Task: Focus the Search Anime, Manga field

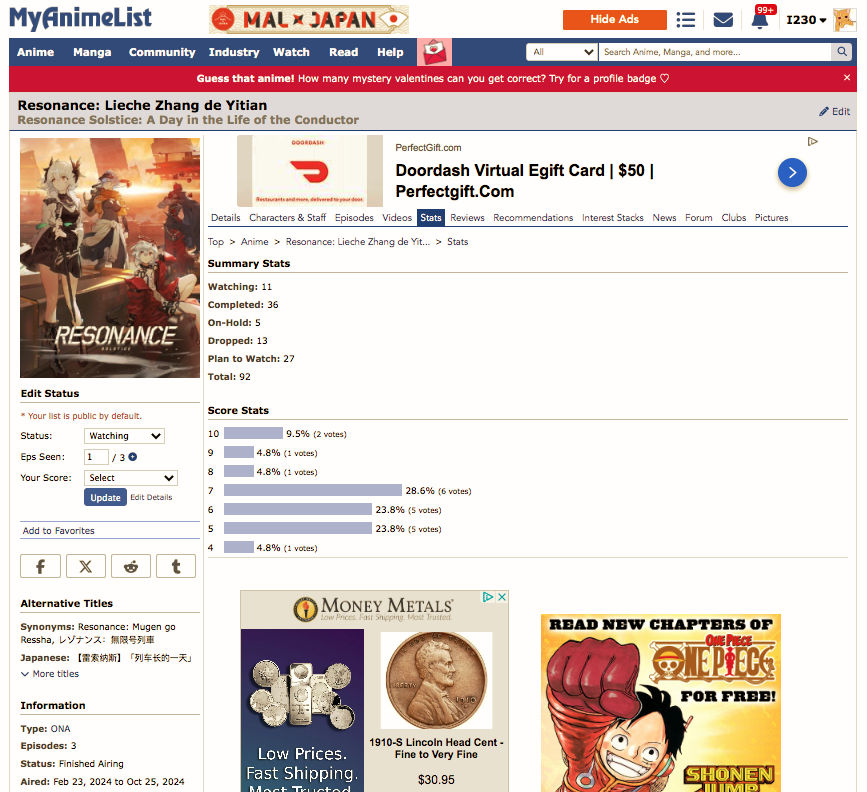Action: (x=715, y=51)
